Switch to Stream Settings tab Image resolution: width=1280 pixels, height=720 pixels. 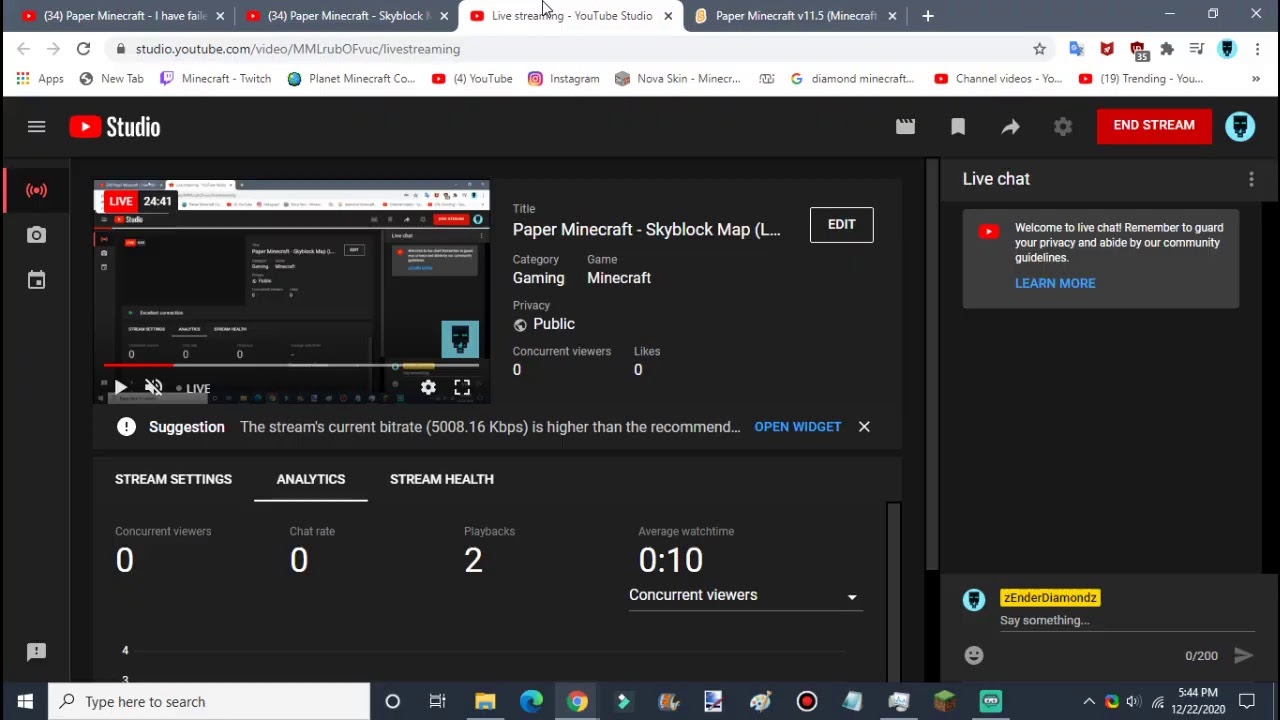(x=173, y=479)
